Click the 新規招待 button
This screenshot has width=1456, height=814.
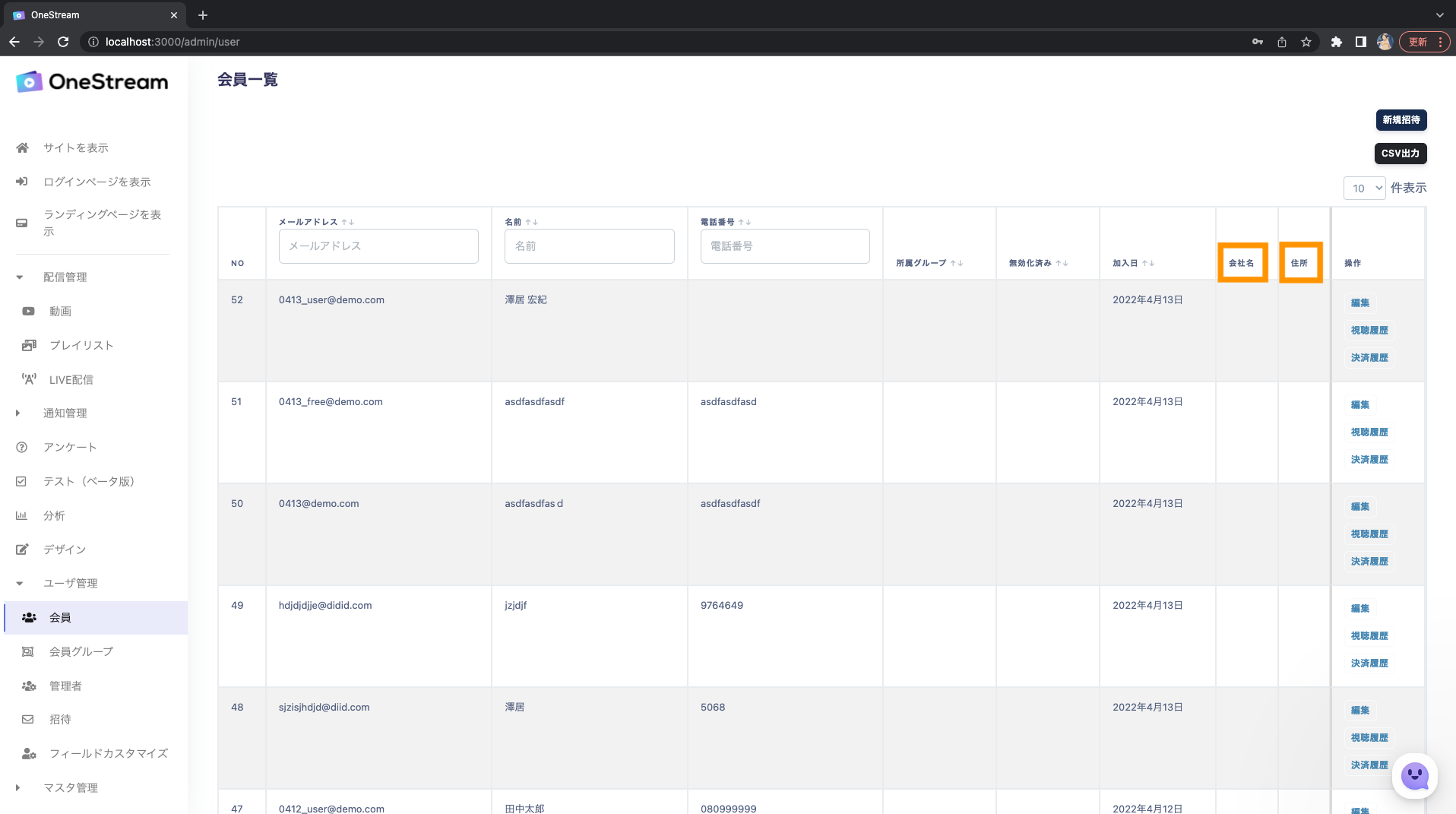(1401, 119)
